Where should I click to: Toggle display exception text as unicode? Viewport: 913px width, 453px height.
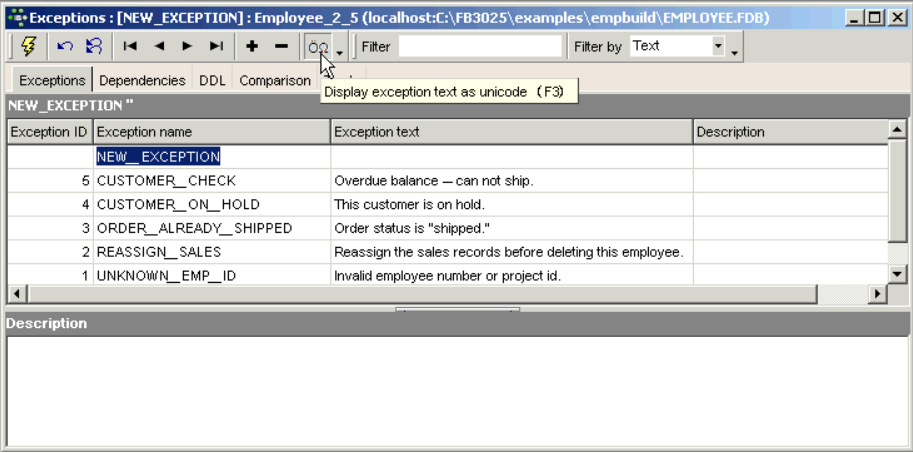318,47
